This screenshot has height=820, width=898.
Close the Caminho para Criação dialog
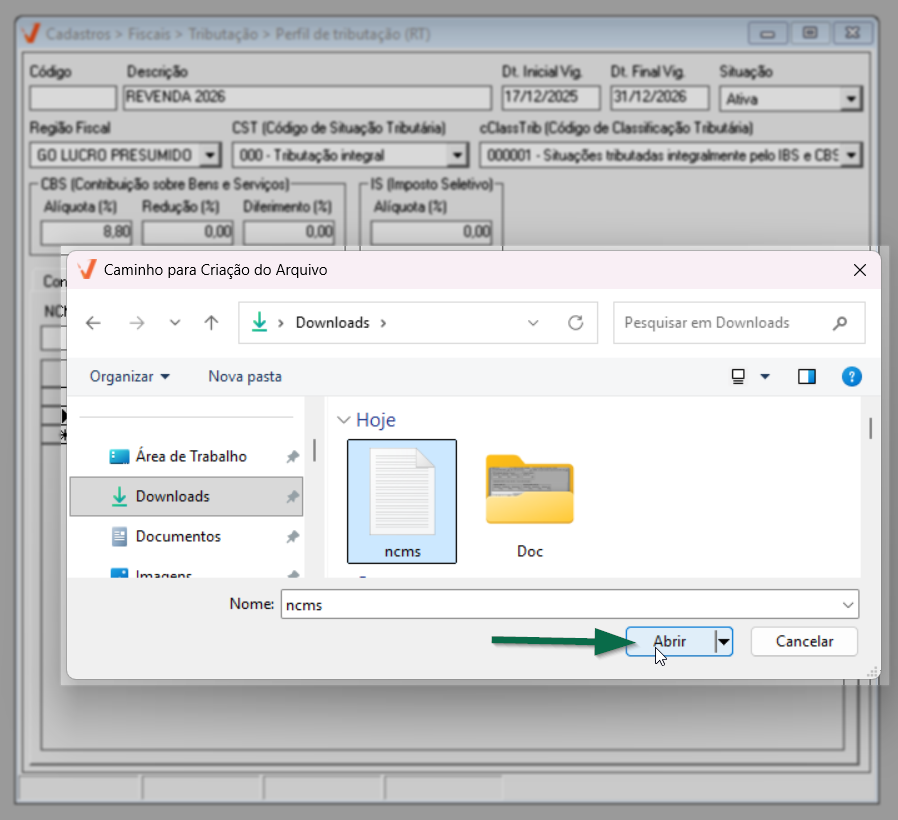860,270
